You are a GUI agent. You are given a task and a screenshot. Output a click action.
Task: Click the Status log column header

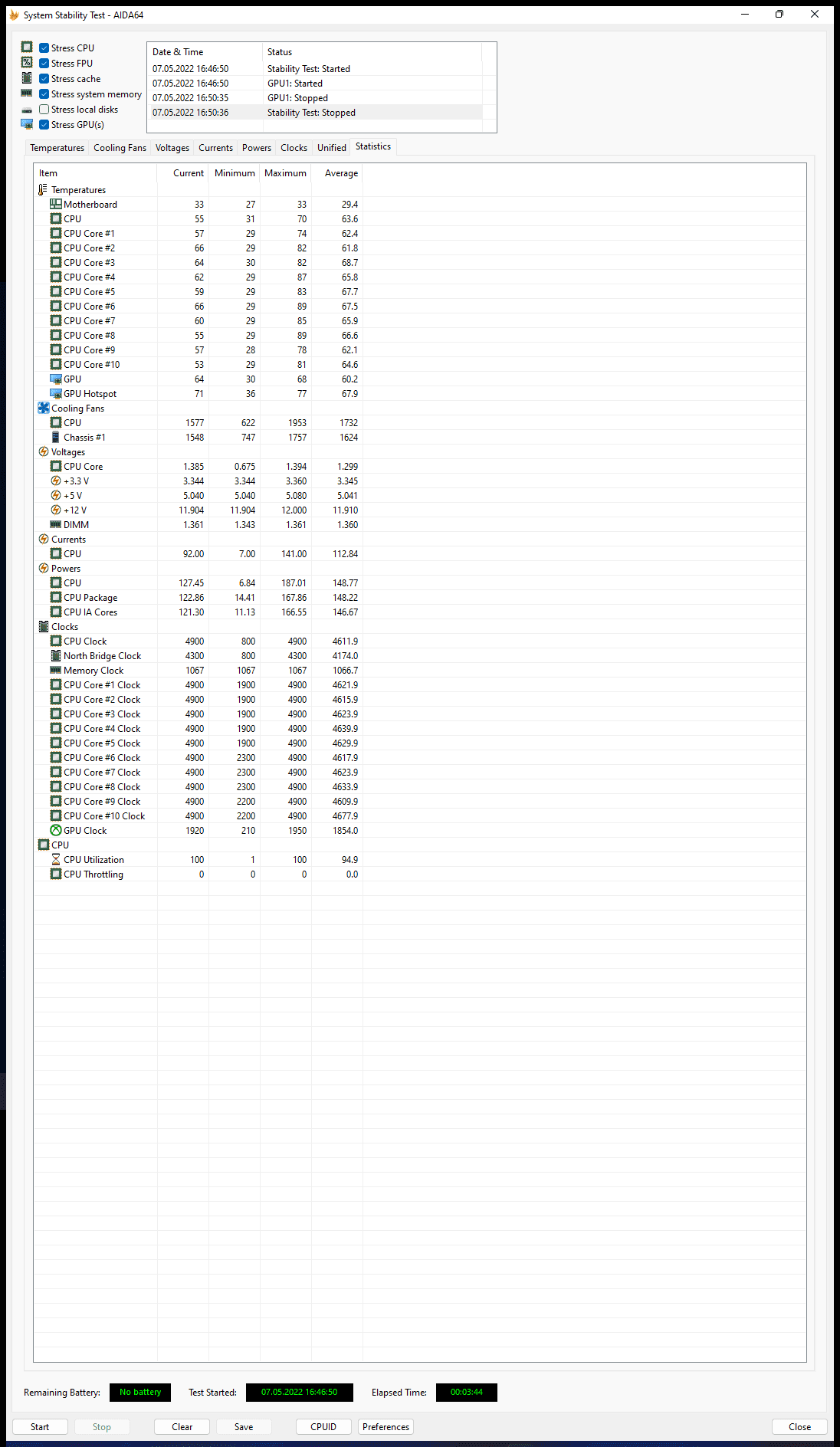[x=372, y=52]
